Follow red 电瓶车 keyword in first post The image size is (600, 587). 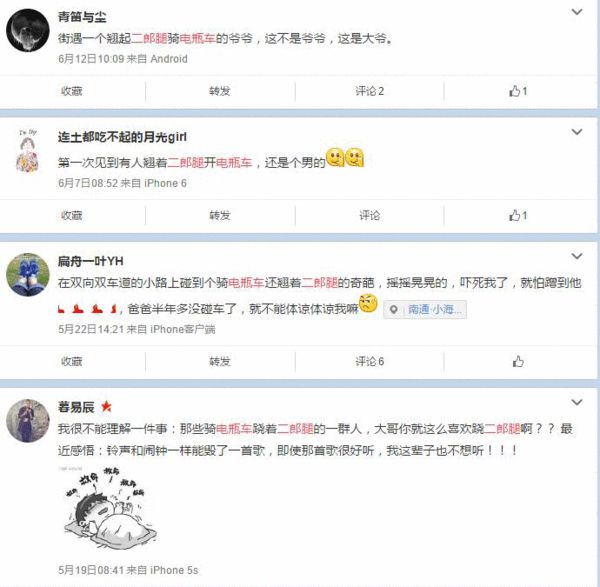coord(197,38)
